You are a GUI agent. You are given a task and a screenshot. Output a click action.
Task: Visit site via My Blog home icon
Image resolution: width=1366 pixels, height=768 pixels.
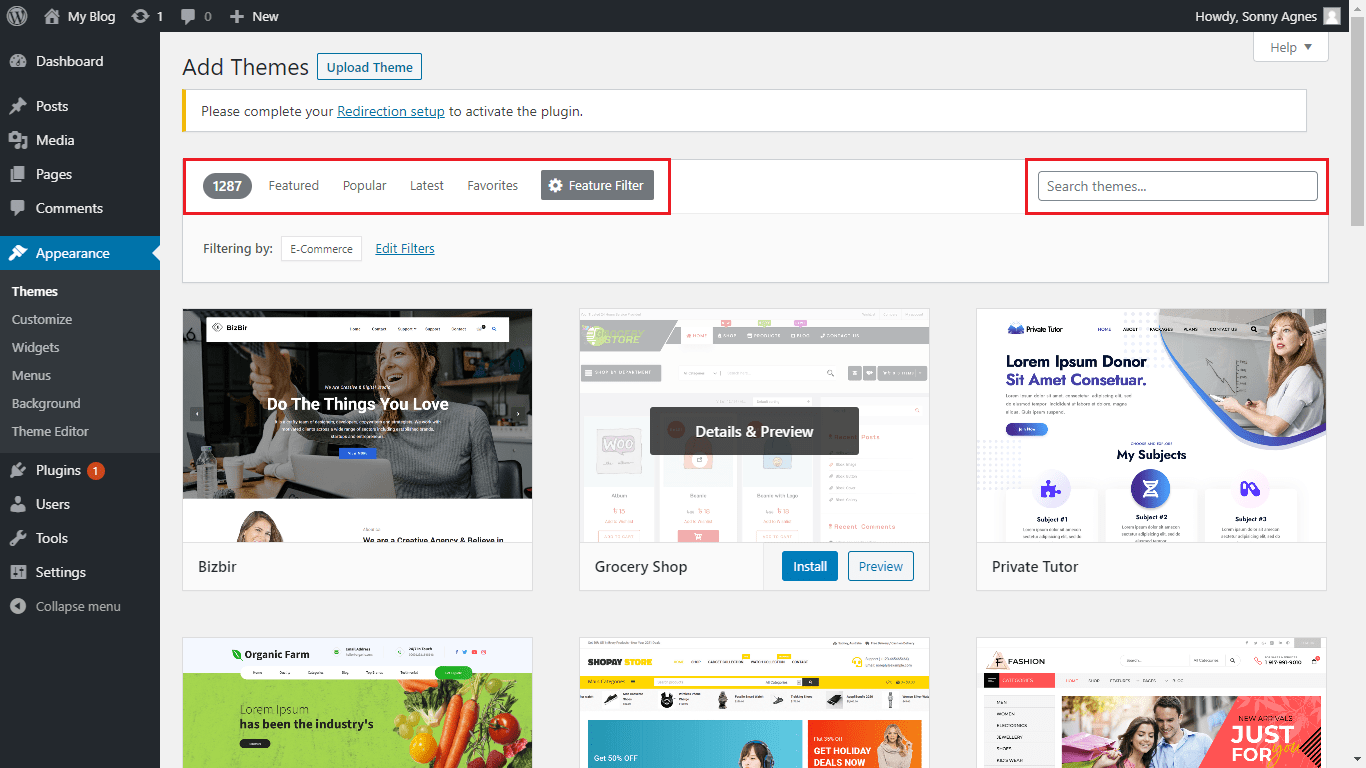[52, 16]
